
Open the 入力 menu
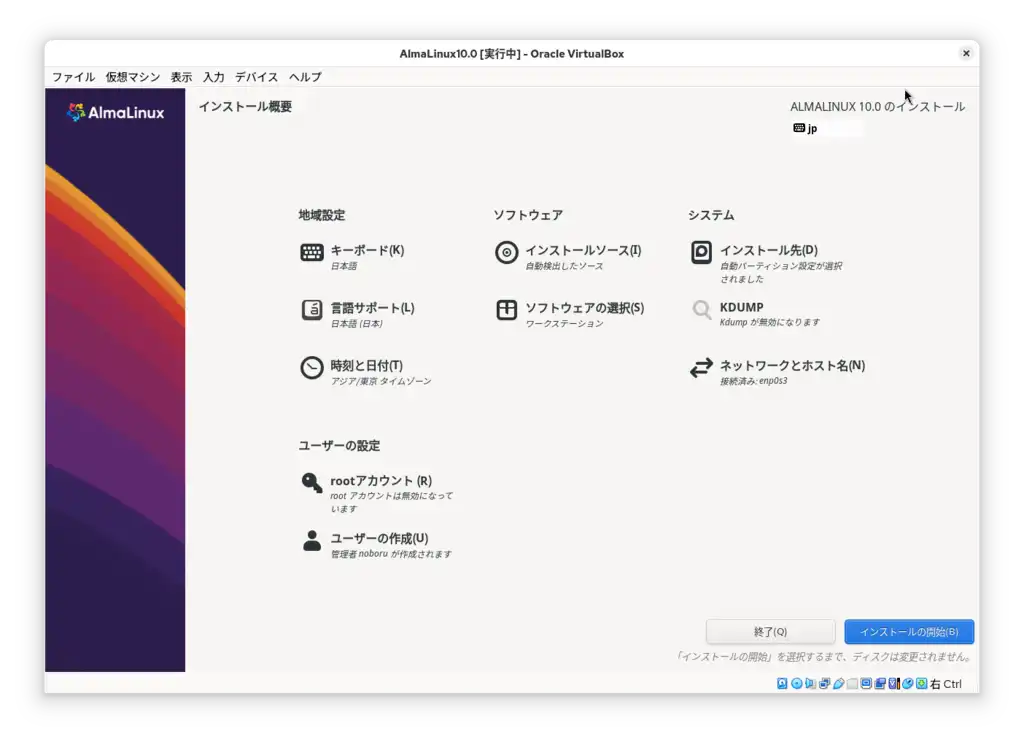[213, 76]
